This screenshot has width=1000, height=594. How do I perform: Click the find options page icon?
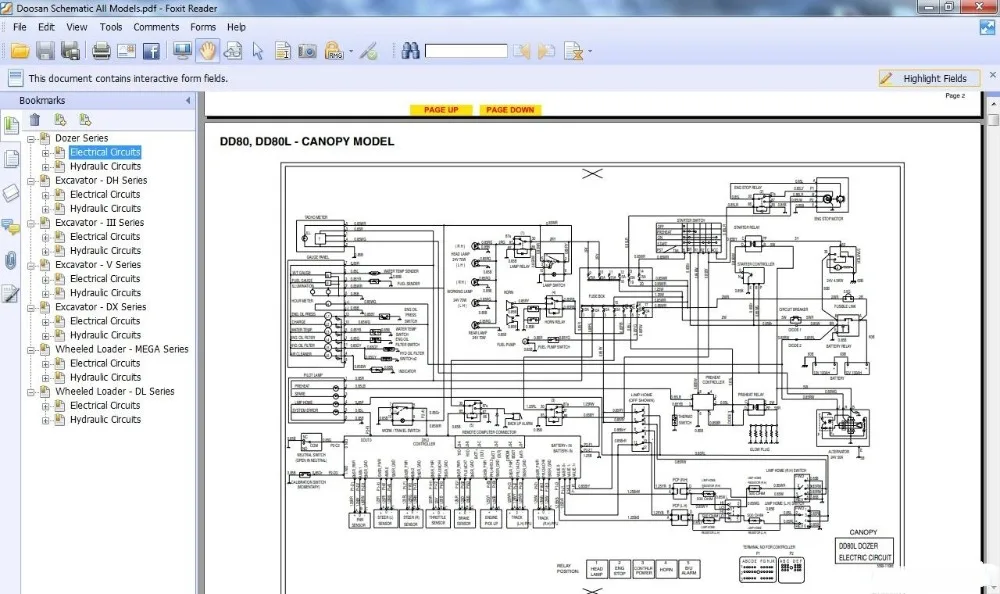click(x=573, y=51)
